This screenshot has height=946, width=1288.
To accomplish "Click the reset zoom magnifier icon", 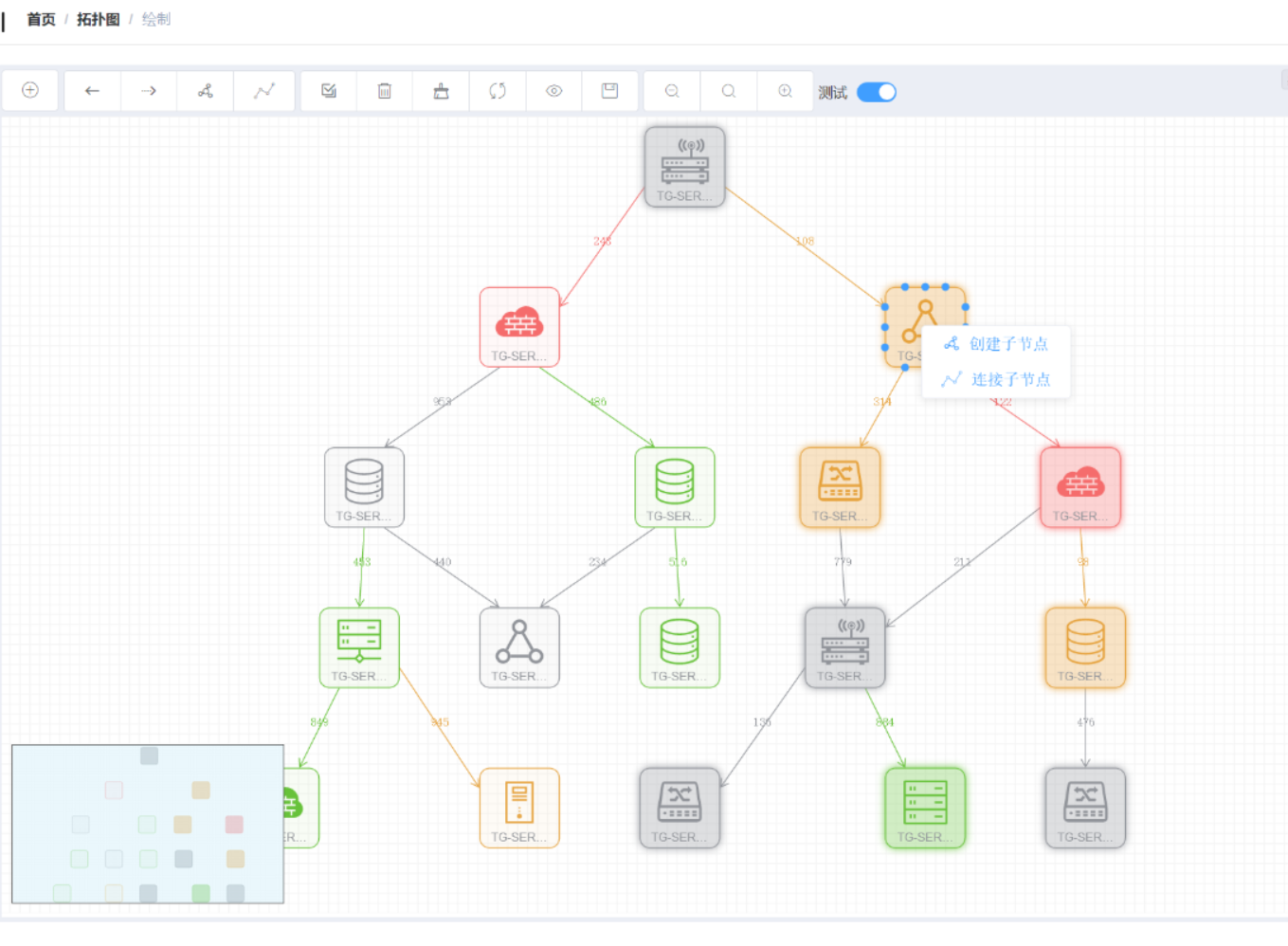I will [x=729, y=91].
